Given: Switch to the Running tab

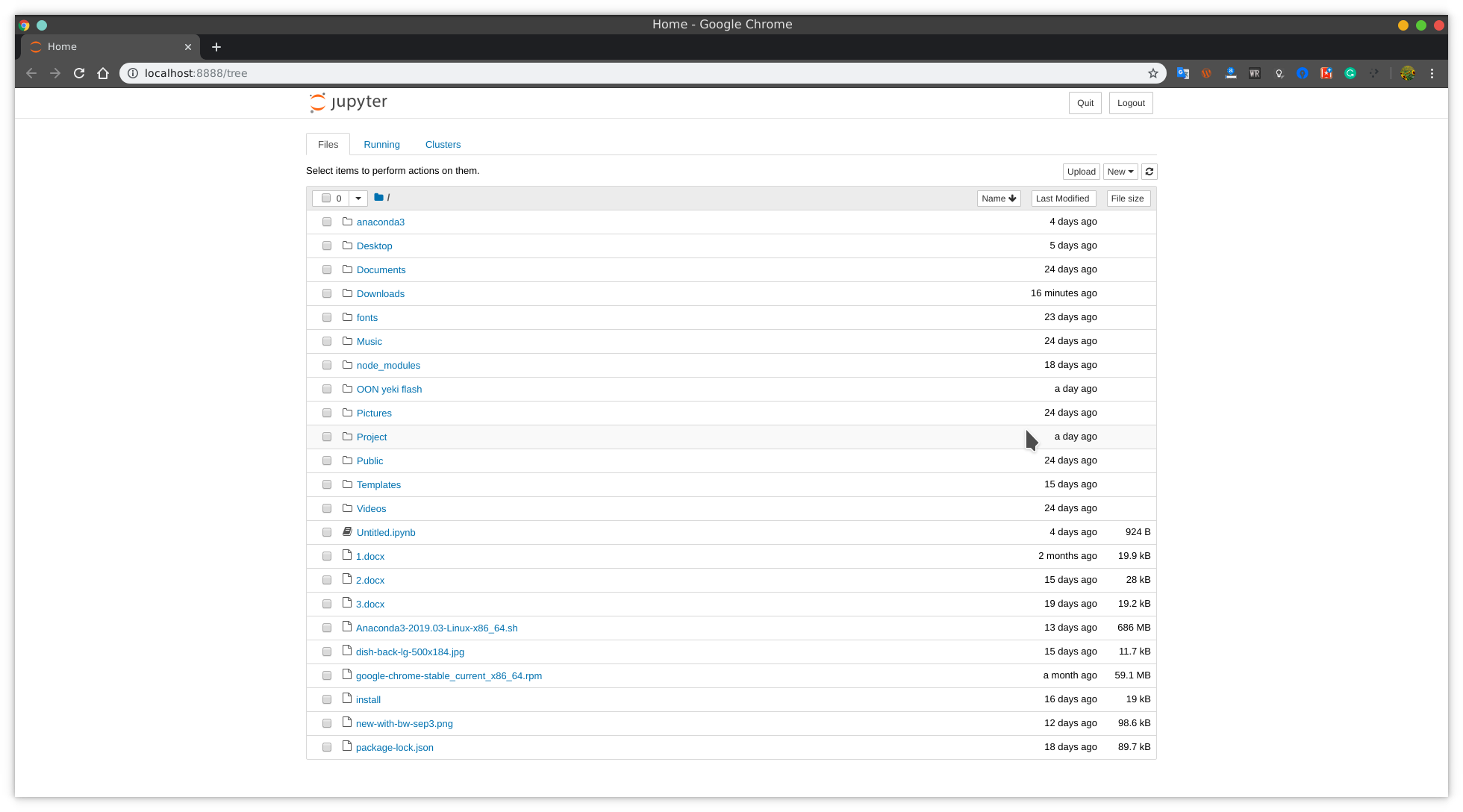Looking at the screenshot, I should click(381, 144).
